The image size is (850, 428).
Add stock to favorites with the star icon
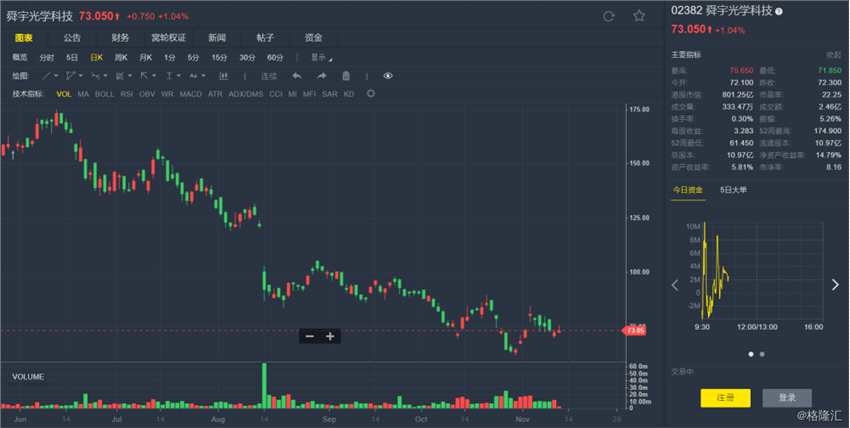pyautogui.click(x=639, y=16)
